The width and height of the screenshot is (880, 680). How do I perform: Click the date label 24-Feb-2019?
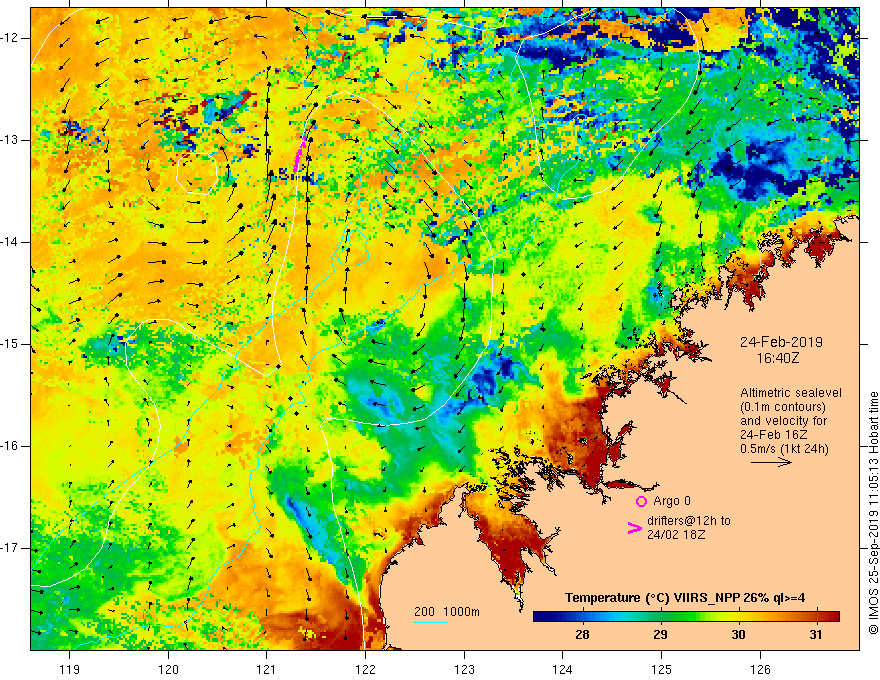(x=781, y=342)
